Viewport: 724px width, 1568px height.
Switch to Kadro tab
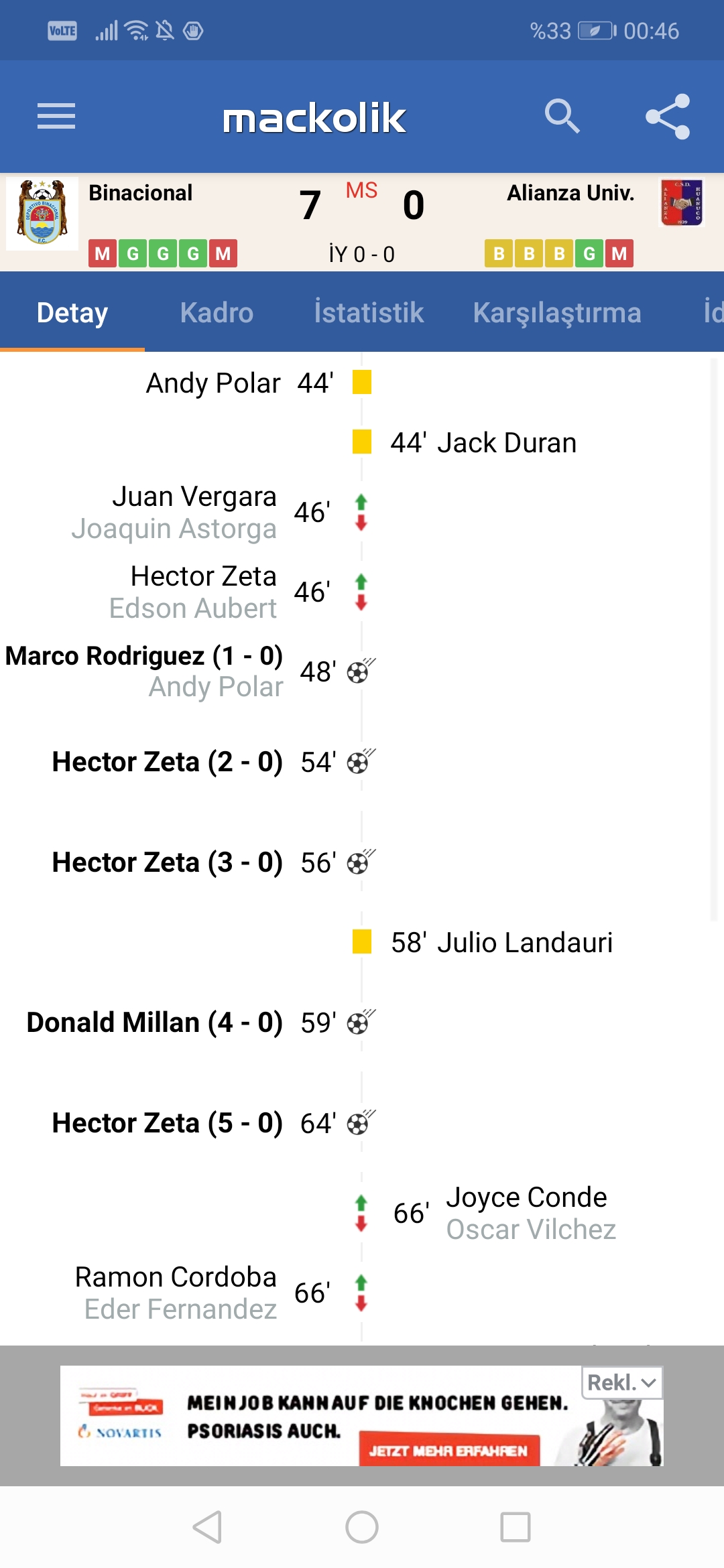pyautogui.click(x=217, y=312)
